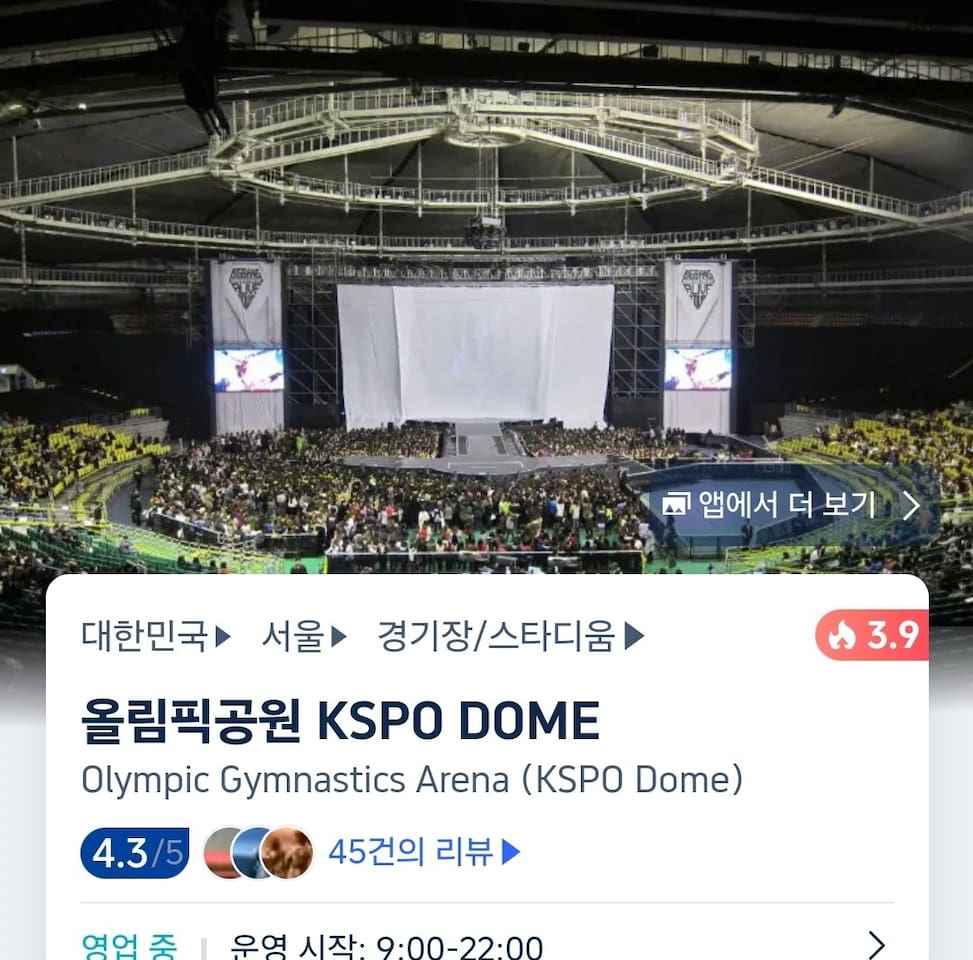Tap the 앱에서 더 보기 button
The image size is (973, 960).
click(x=787, y=505)
